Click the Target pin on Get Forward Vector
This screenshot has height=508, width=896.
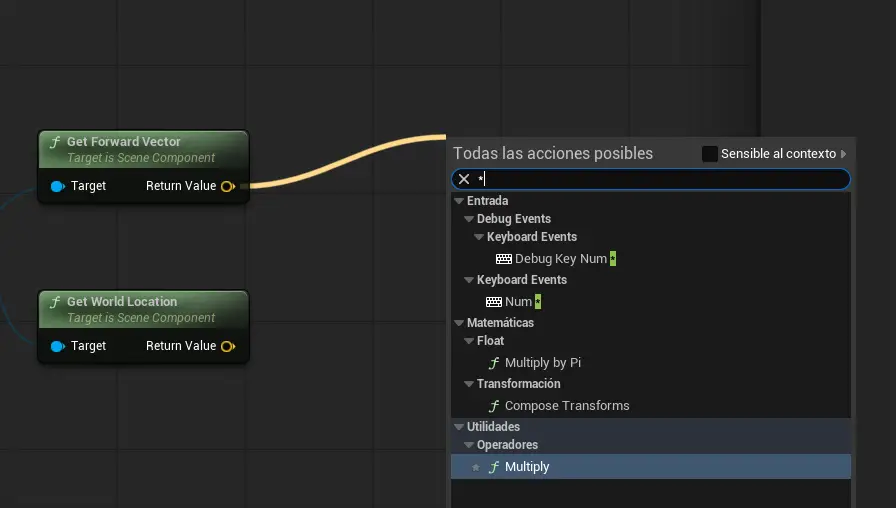tap(58, 186)
